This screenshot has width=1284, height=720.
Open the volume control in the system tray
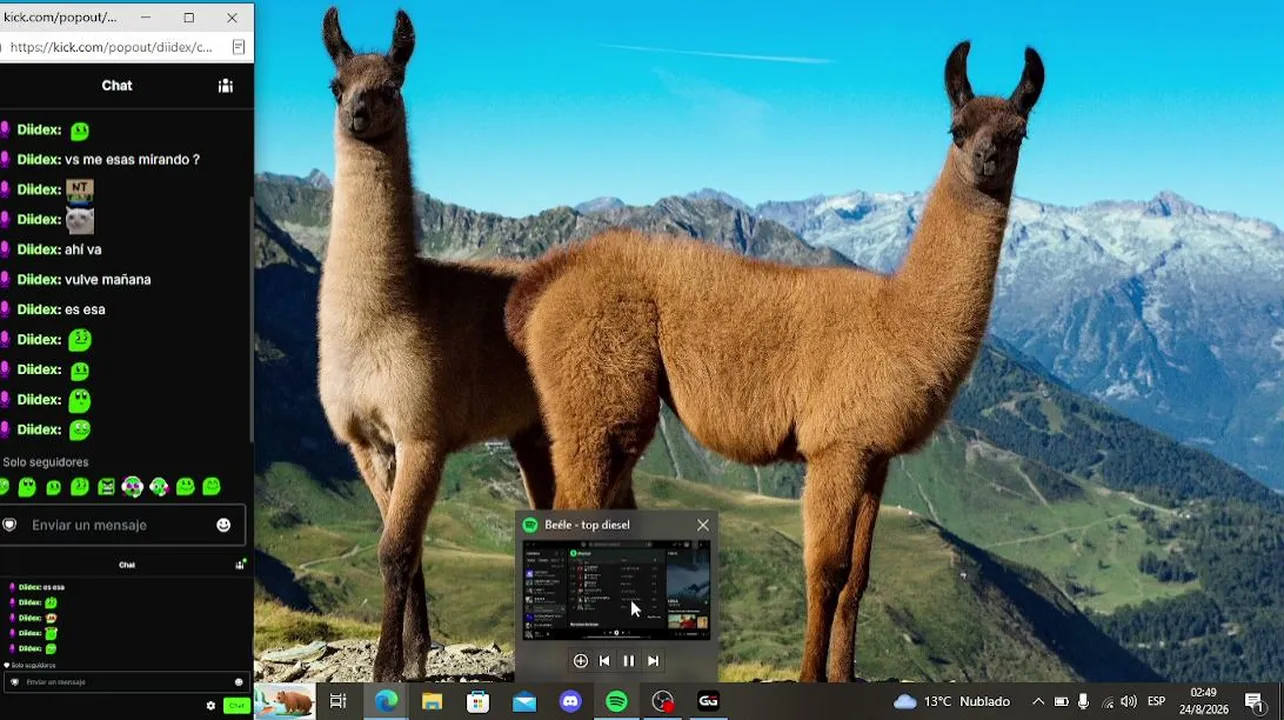[1129, 702]
